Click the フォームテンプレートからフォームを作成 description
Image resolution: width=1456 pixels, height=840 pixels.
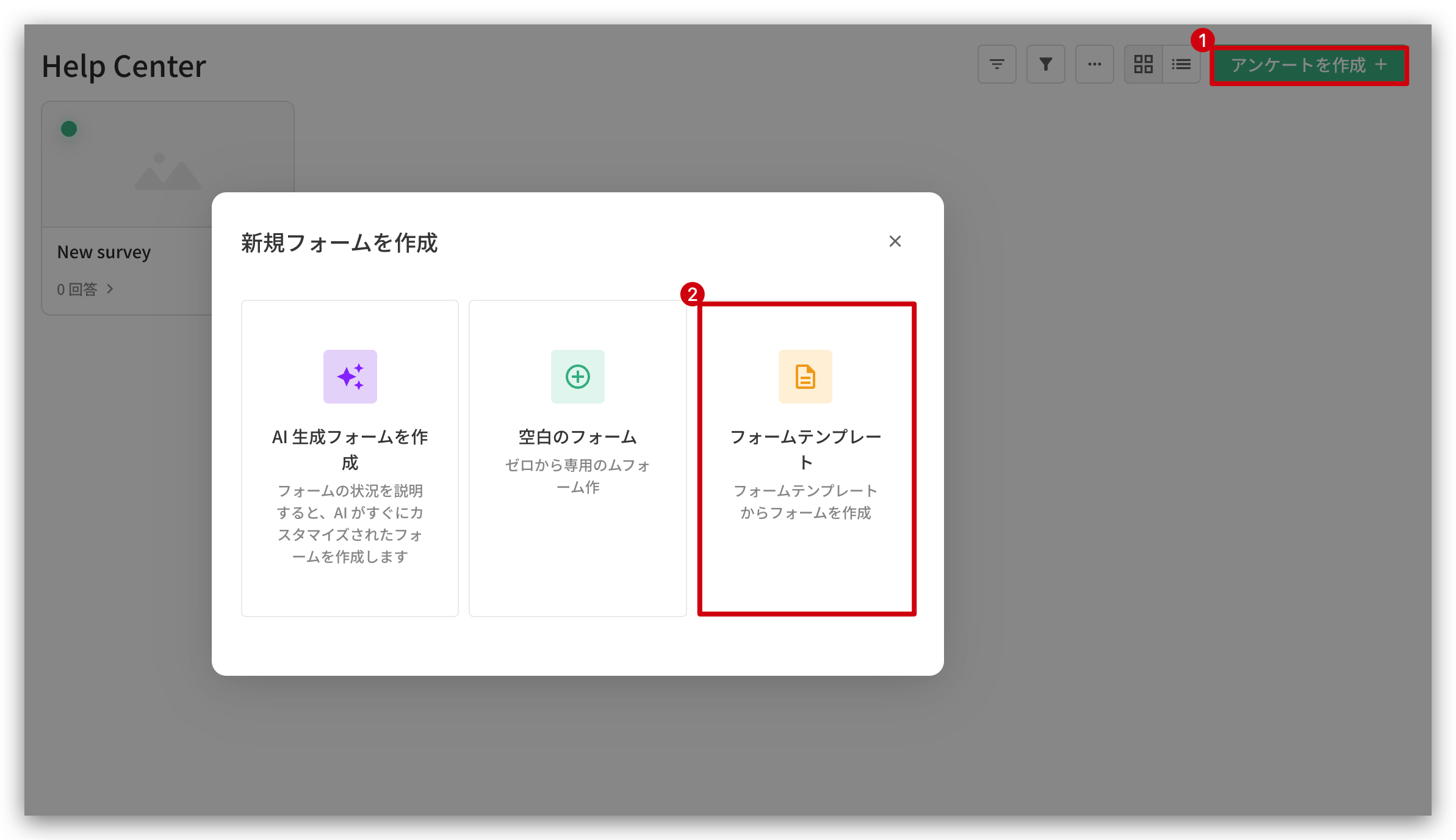coord(805,502)
